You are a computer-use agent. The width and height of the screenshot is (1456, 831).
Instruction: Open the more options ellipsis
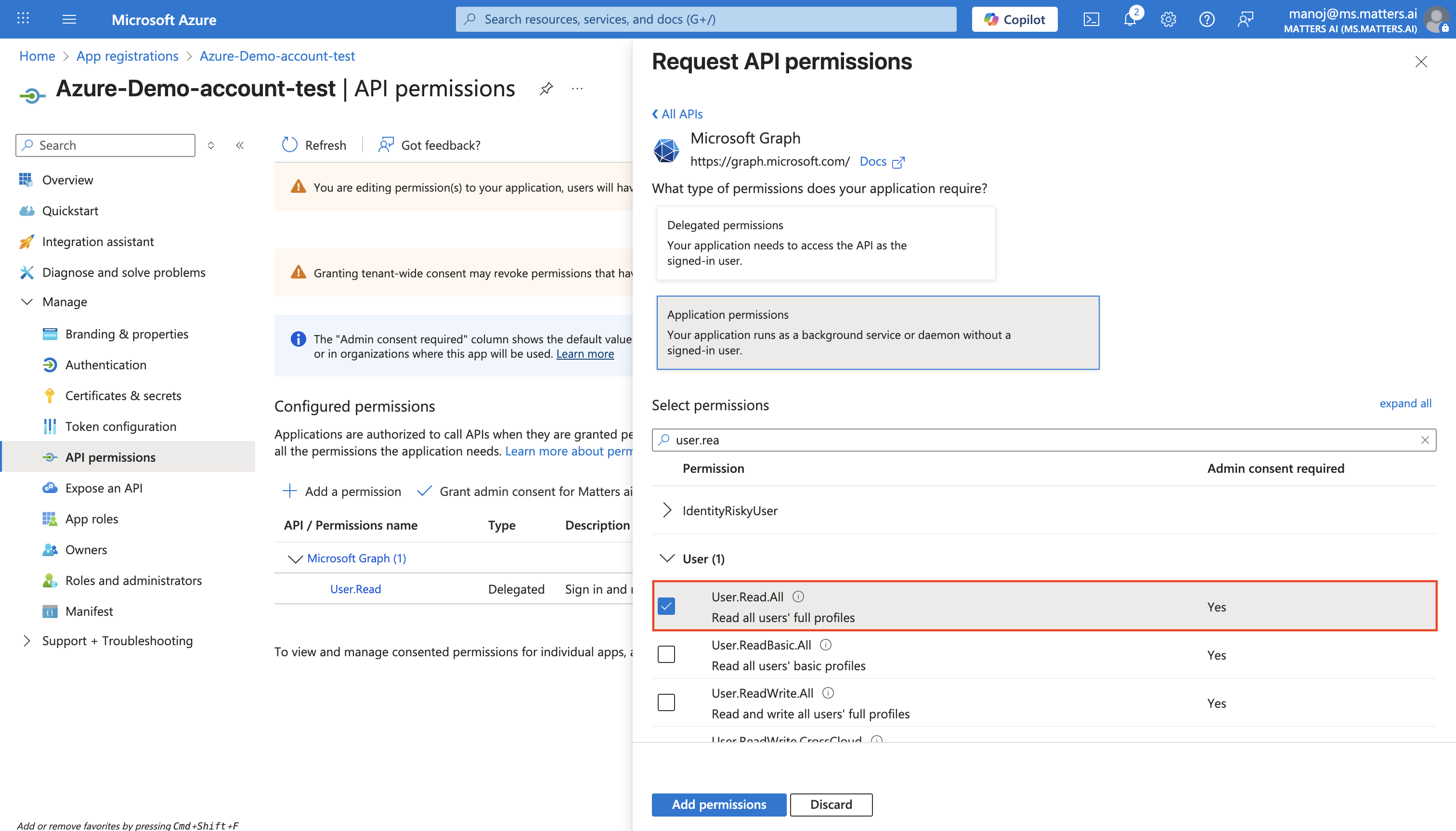tap(577, 89)
